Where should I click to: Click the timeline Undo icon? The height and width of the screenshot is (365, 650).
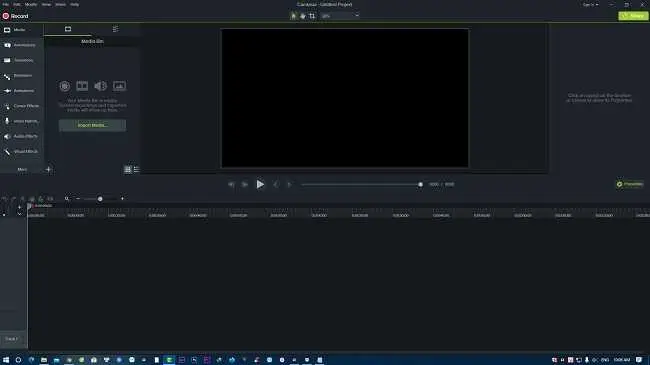(5, 199)
